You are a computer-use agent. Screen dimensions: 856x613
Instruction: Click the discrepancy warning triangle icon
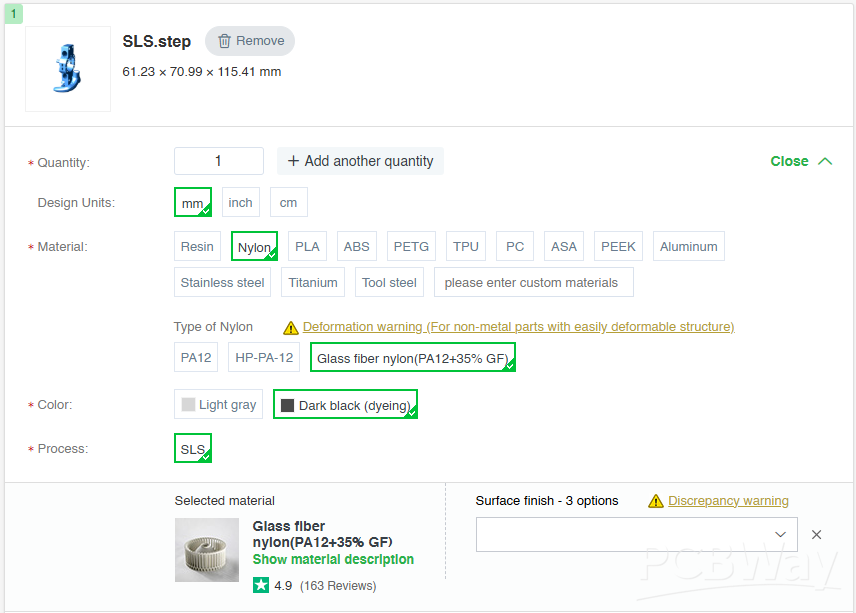[x=656, y=501]
